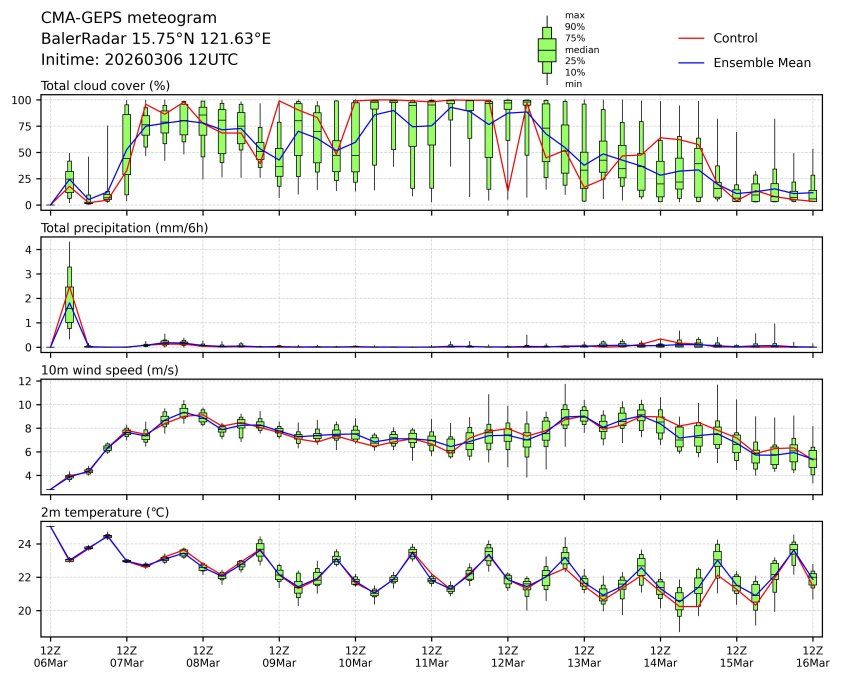
Task: Click the red Control legend line
Action: click(692, 38)
